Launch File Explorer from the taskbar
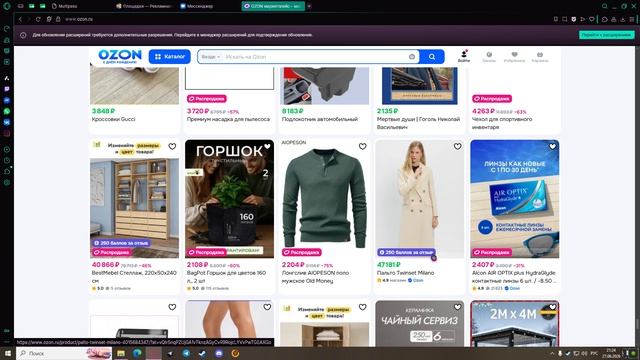This screenshot has width=640, height=360. [121, 353]
